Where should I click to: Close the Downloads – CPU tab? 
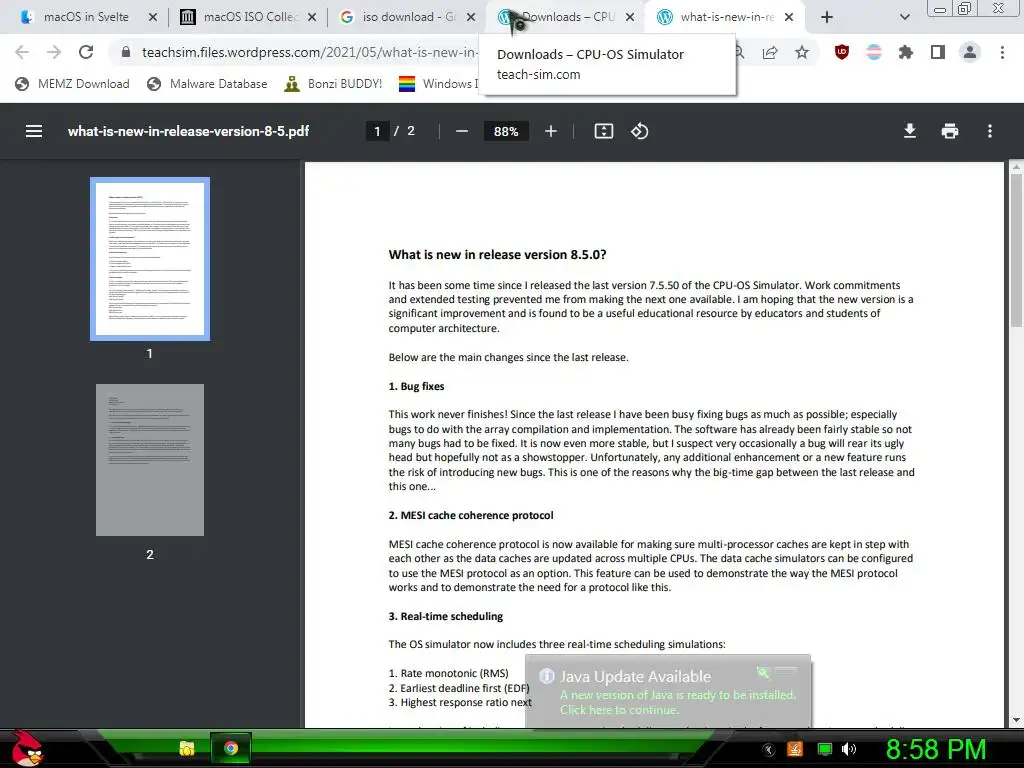tap(630, 17)
